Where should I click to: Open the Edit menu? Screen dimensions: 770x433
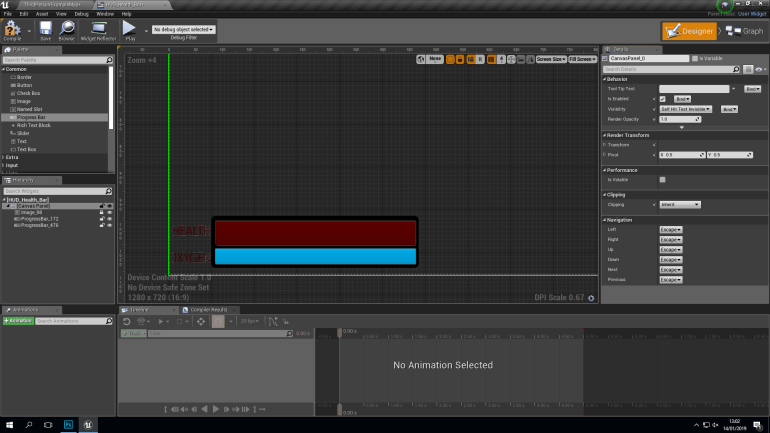(24, 14)
